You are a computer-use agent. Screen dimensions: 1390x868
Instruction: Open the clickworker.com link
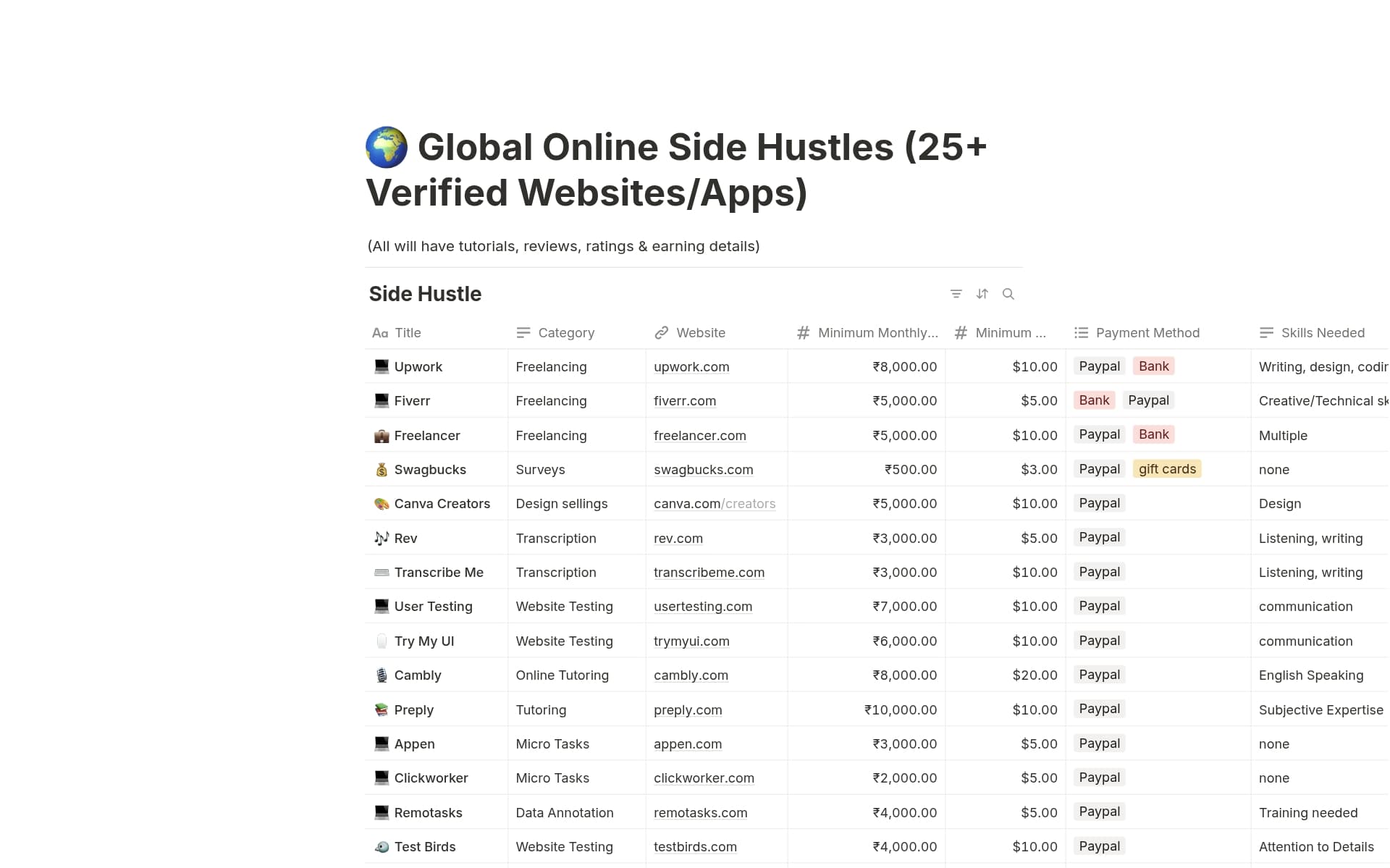704,778
